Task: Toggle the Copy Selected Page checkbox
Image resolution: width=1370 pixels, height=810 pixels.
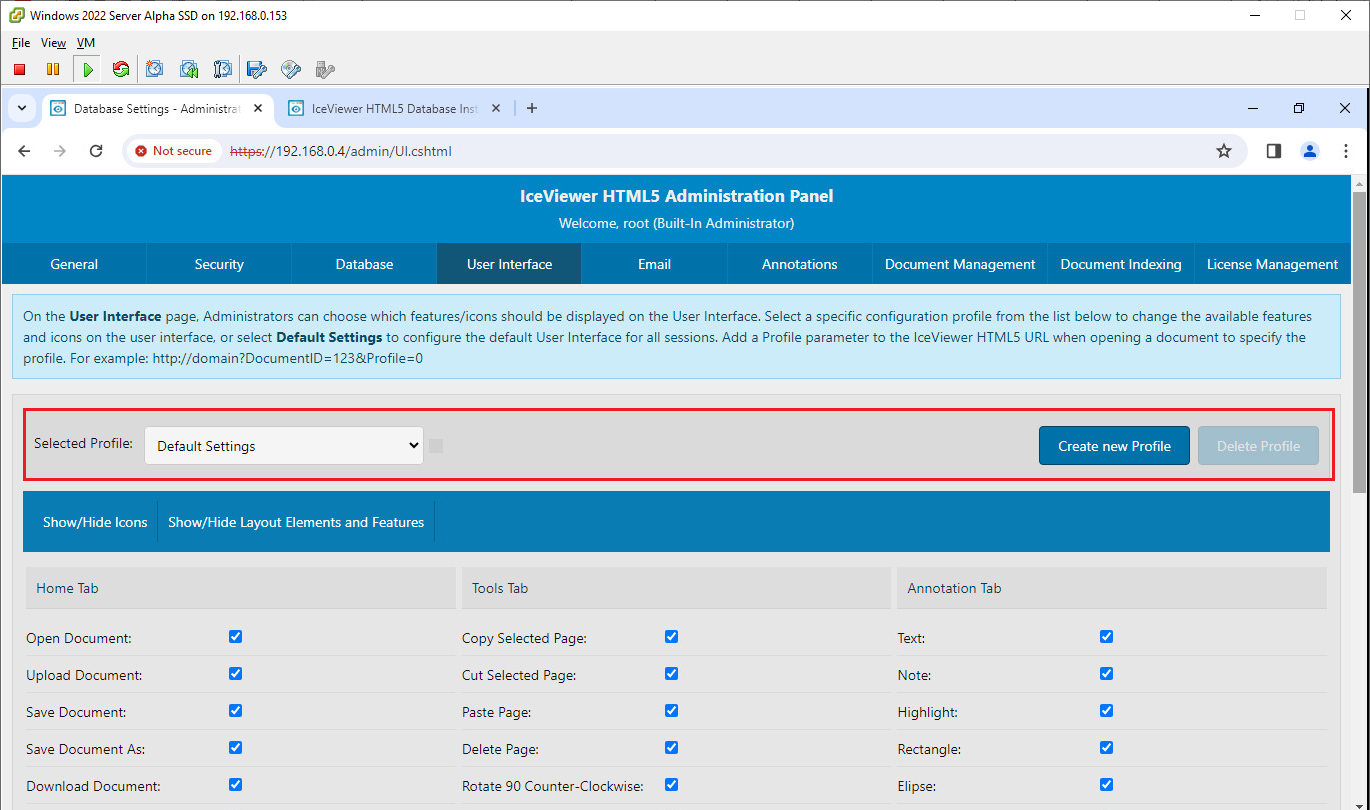Action: 671,637
